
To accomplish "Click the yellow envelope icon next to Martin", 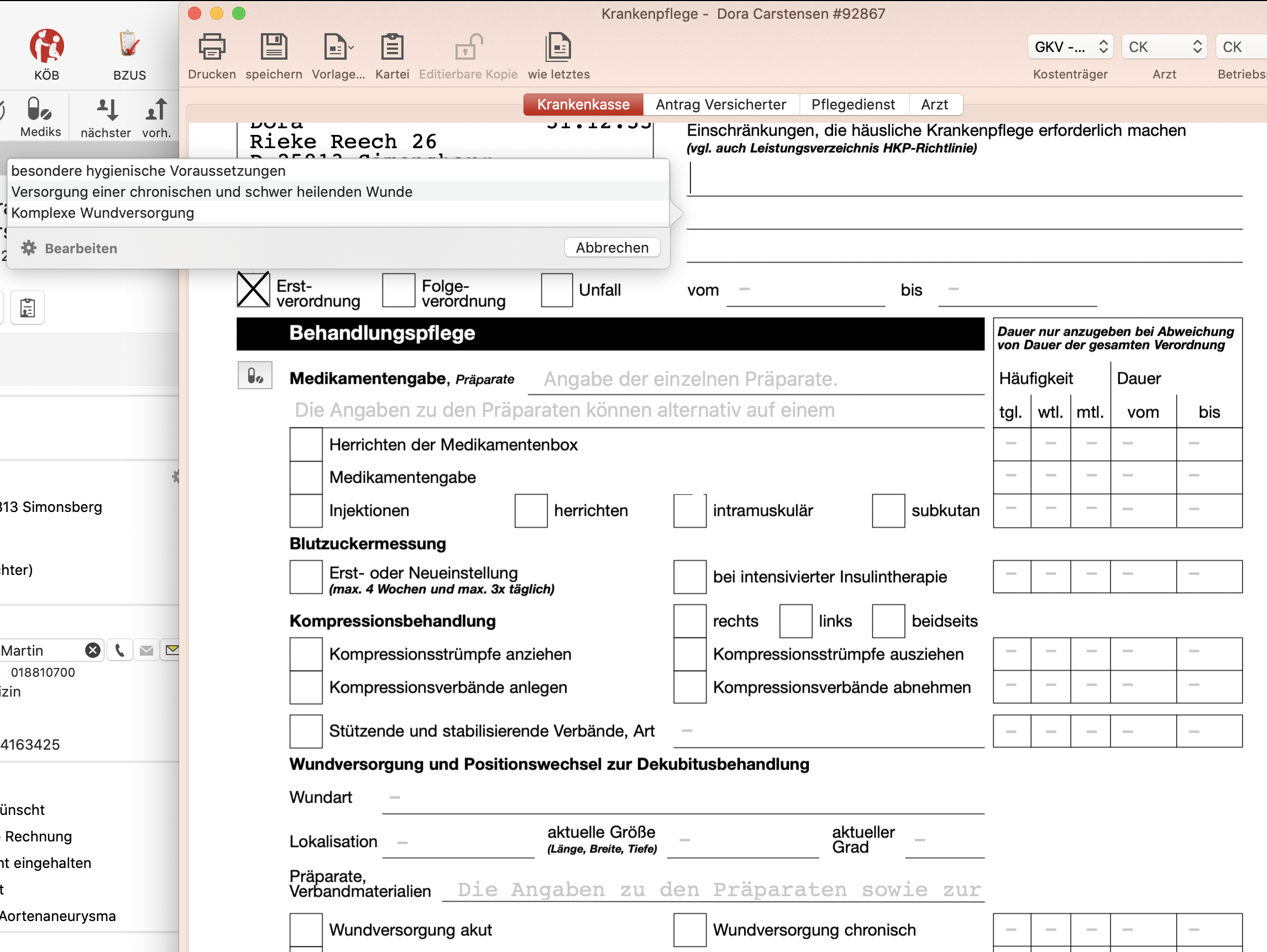I will coord(171,650).
